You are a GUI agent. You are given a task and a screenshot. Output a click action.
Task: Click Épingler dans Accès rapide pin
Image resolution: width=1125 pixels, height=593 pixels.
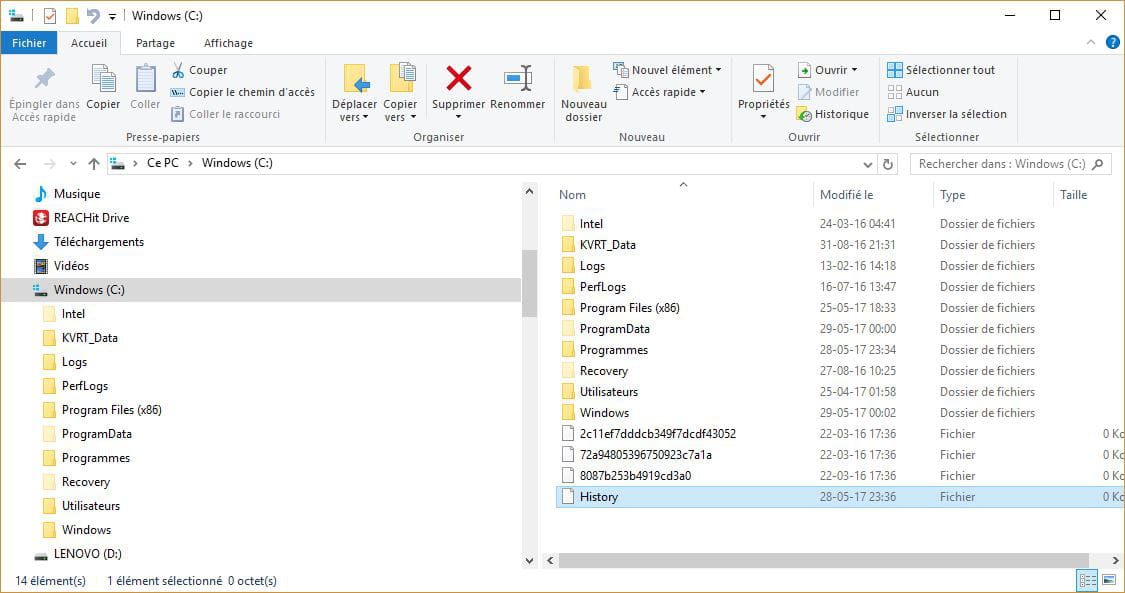click(x=44, y=78)
